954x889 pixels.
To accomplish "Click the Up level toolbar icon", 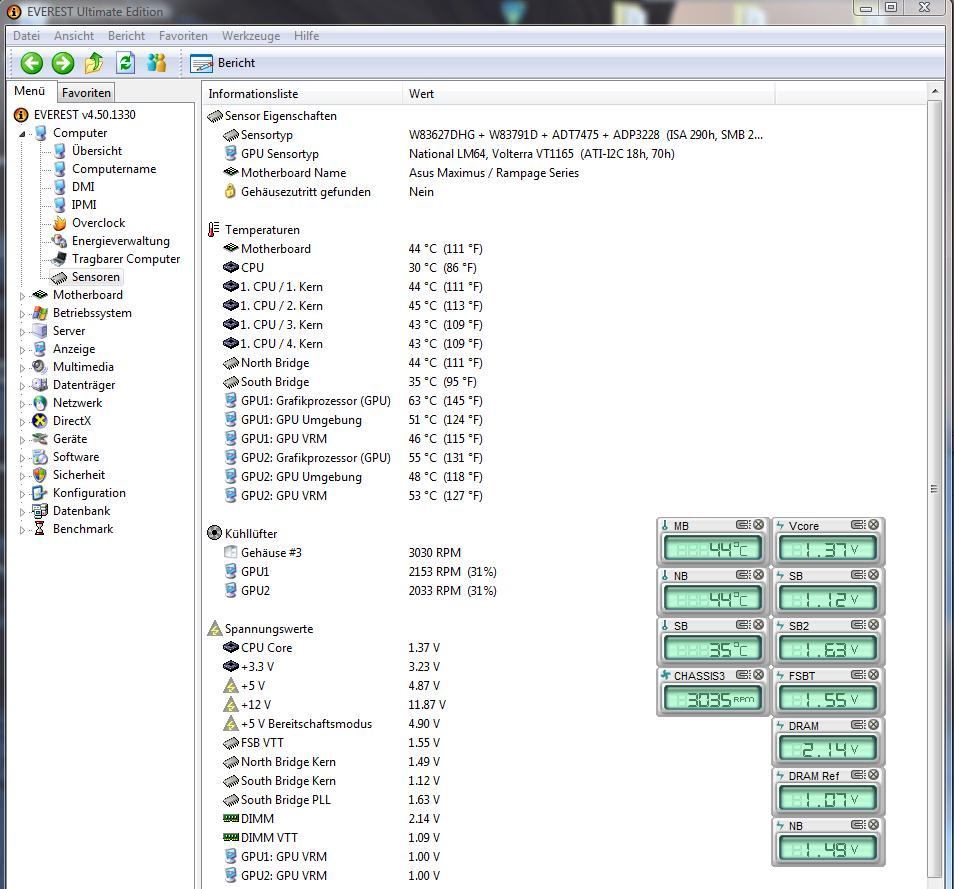I will pyautogui.click(x=94, y=63).
